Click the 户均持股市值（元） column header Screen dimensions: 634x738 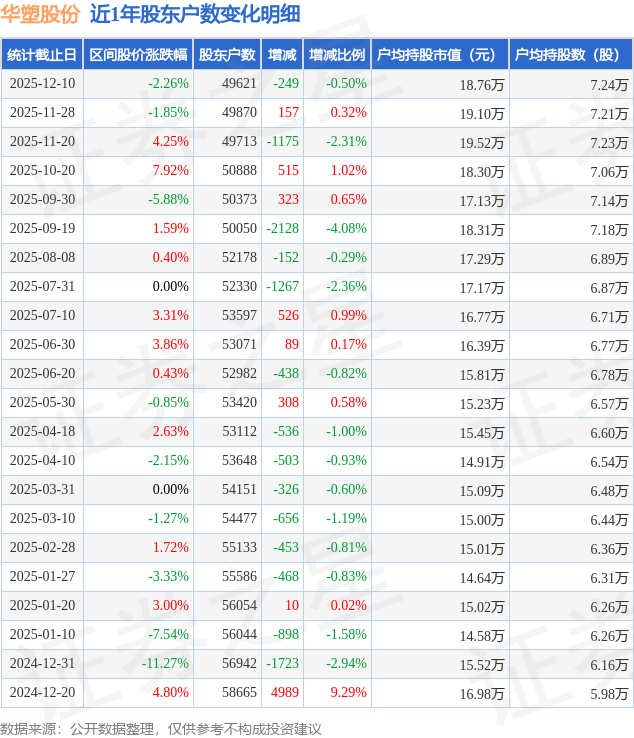point(439,55)
